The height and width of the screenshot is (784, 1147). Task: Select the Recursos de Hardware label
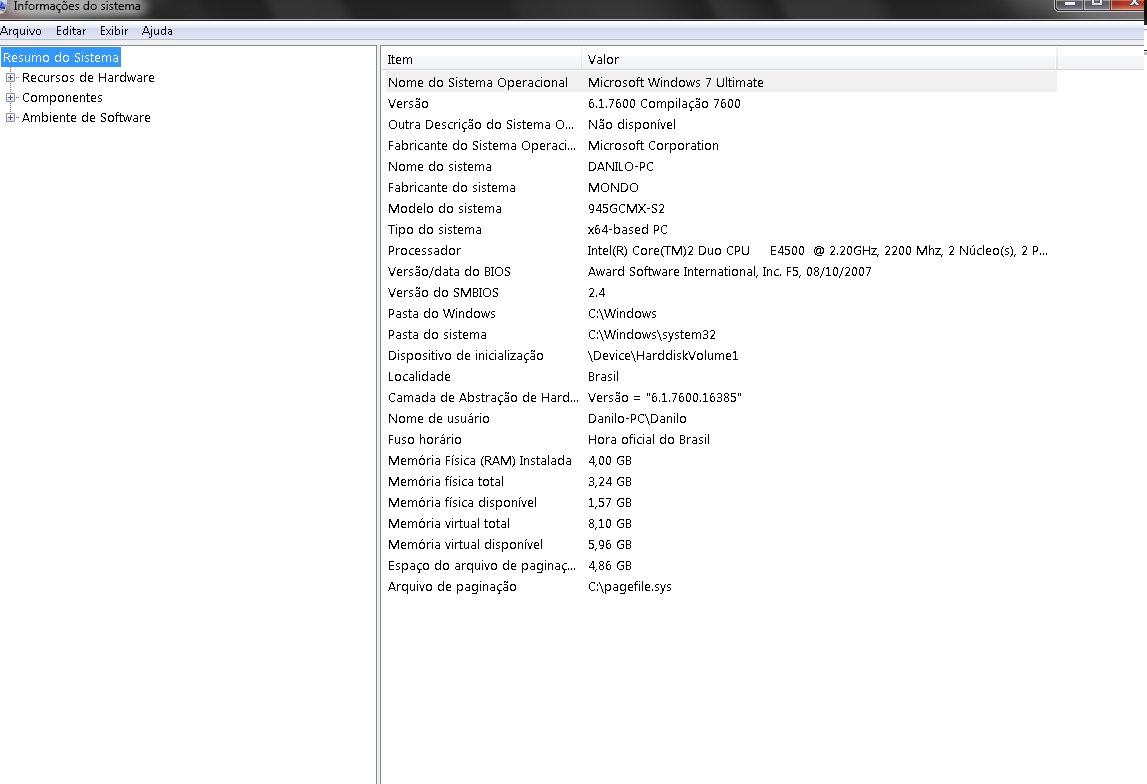pyautogui.click(x=88, y=78)
